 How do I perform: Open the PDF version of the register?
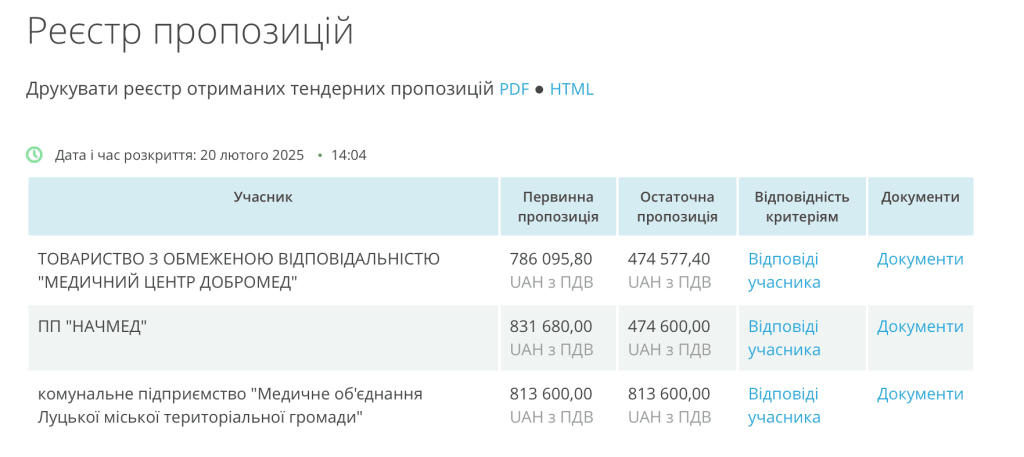(514, 89)
